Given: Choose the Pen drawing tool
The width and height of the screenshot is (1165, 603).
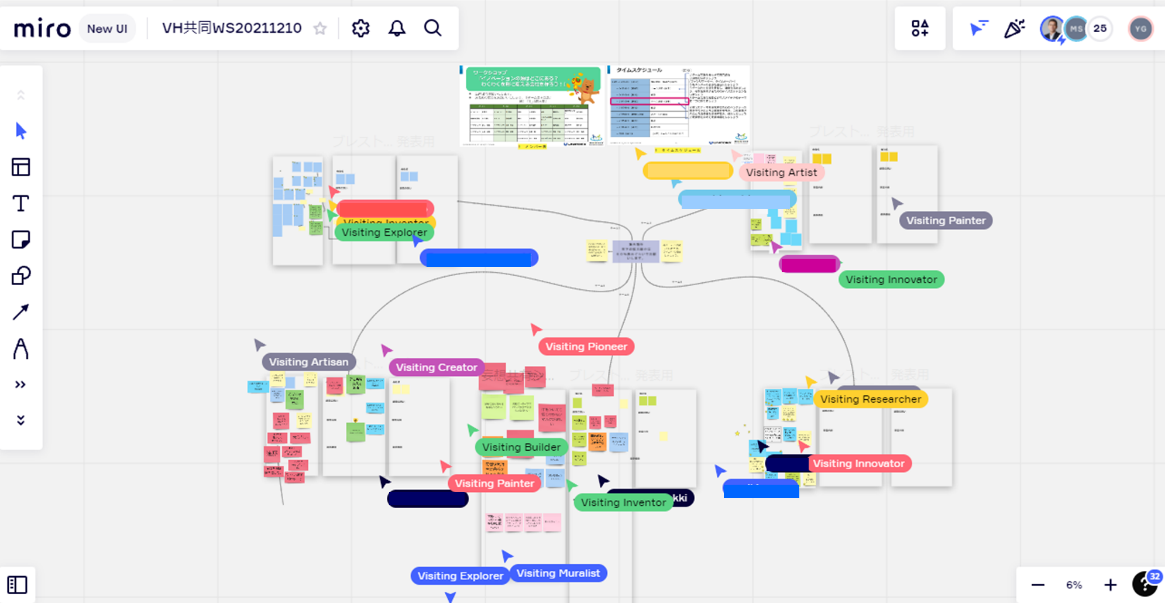Looking at the screenshot, I should pyautogui.click(x=21, y=349).
